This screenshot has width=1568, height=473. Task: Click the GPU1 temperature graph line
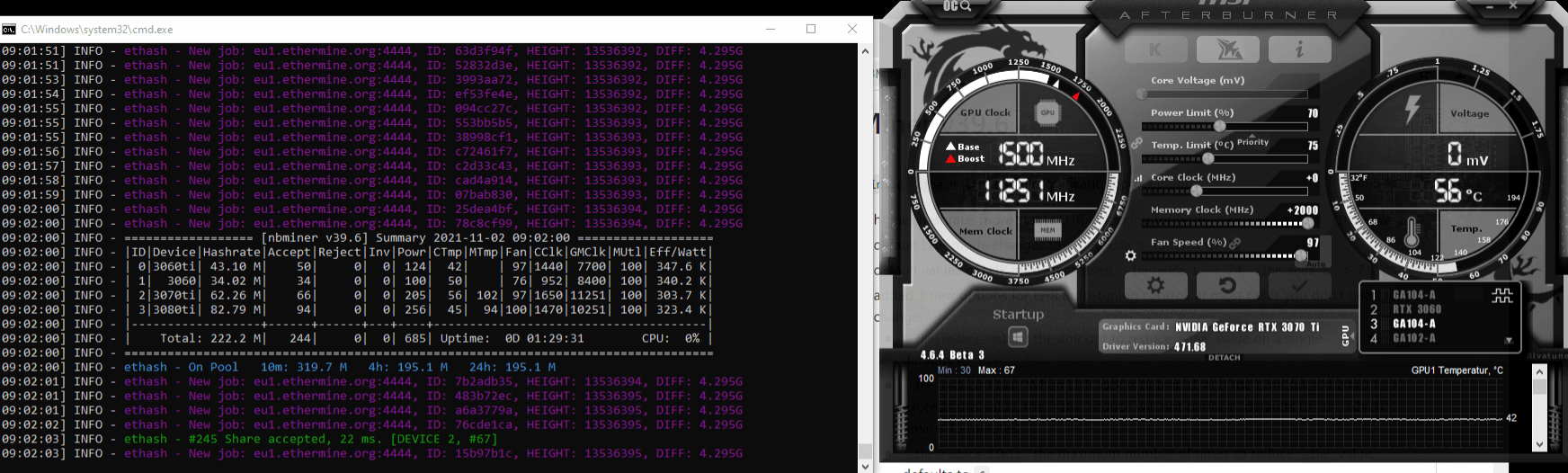coord(1220,419)
